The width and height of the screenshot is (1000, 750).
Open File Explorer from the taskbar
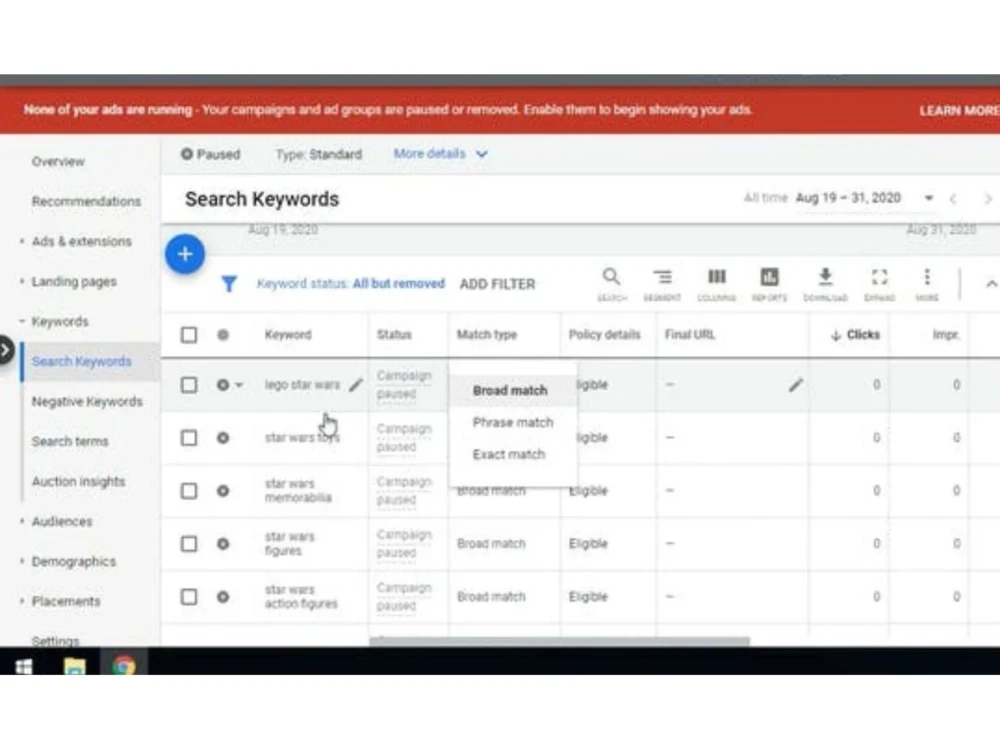pos(75,666)
